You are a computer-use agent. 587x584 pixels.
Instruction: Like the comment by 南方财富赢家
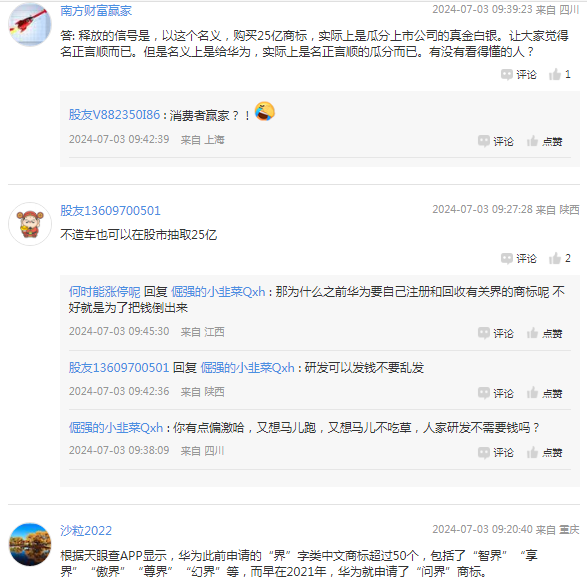click(559, 74)
